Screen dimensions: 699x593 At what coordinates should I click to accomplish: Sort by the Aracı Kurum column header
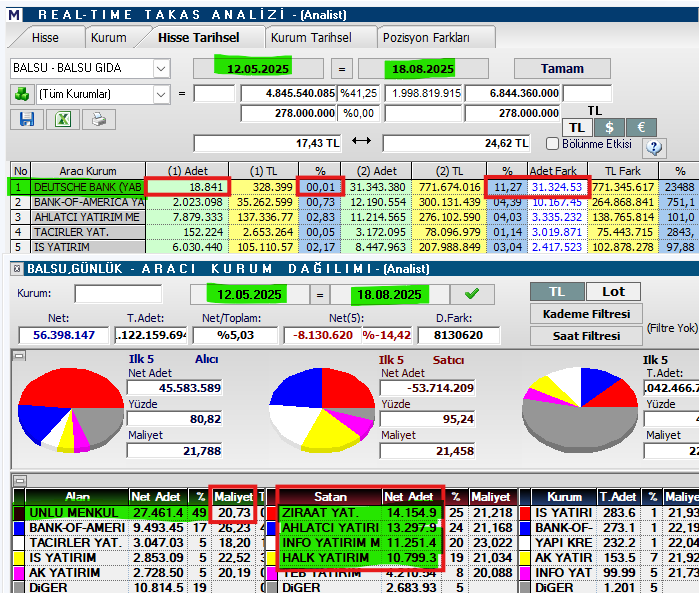click(88, 171)
